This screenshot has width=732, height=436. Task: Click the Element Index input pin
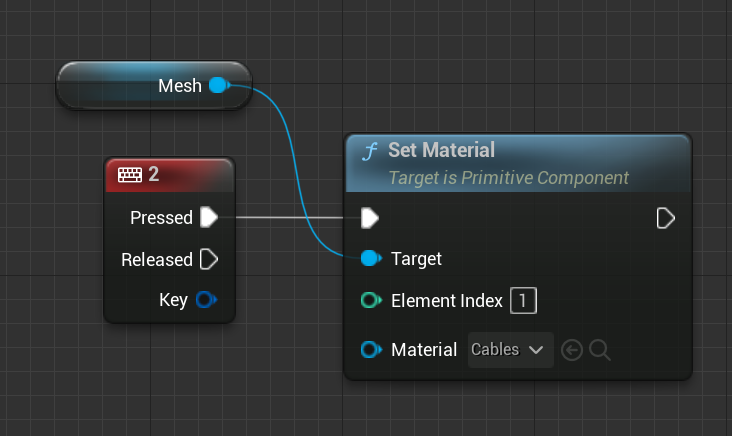point(370,300)
